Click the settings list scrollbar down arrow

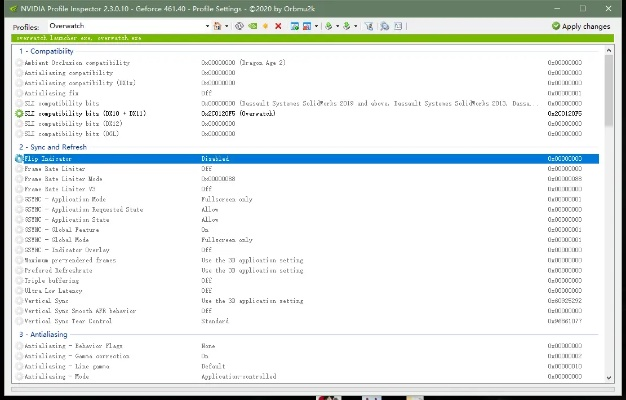(608, 377)
